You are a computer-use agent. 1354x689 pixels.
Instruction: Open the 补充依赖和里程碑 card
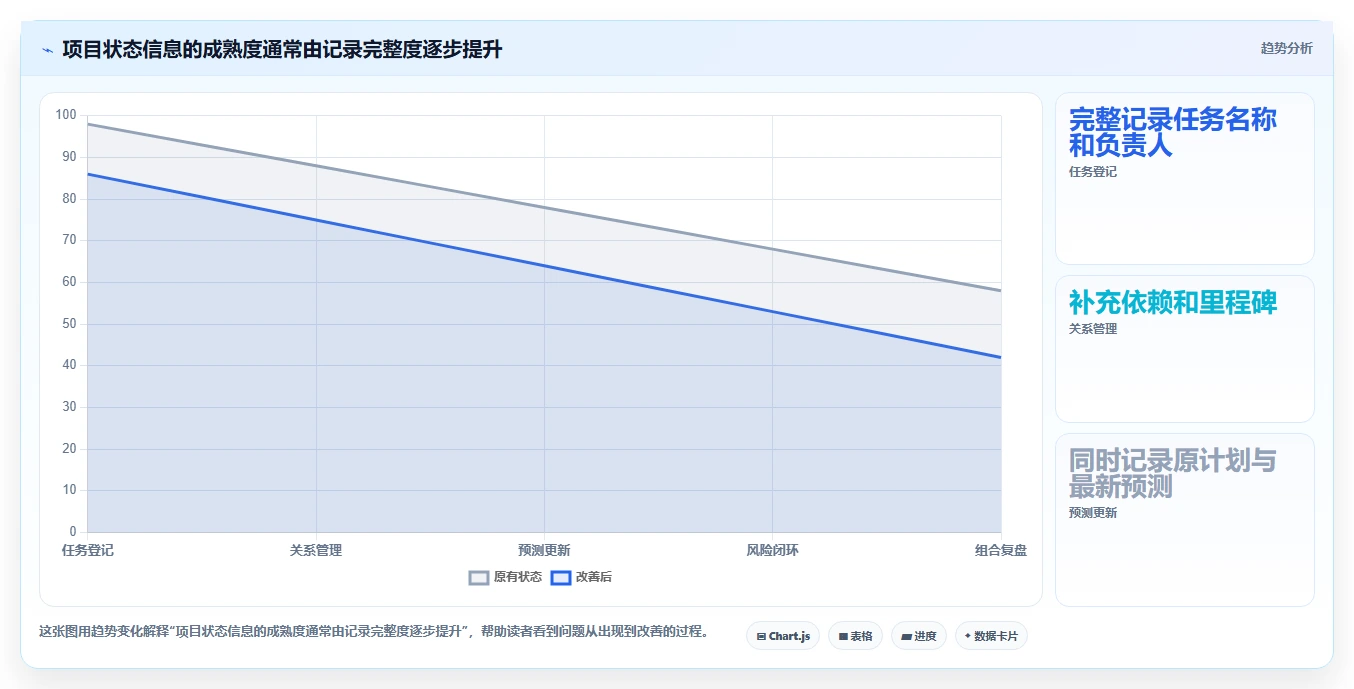click(x=1184, y=349)
